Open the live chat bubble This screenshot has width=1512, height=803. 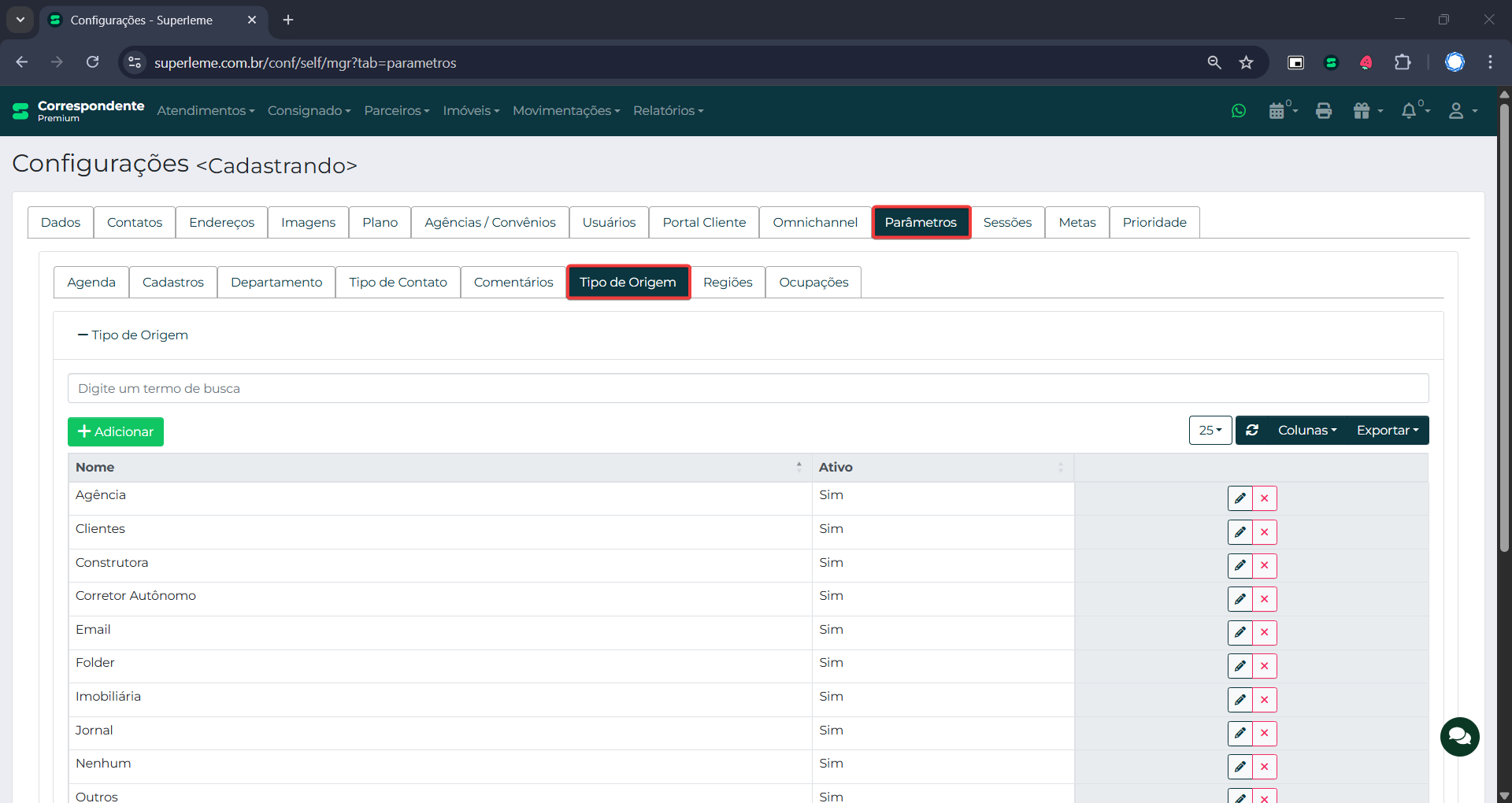click(x=1459, y=736)
